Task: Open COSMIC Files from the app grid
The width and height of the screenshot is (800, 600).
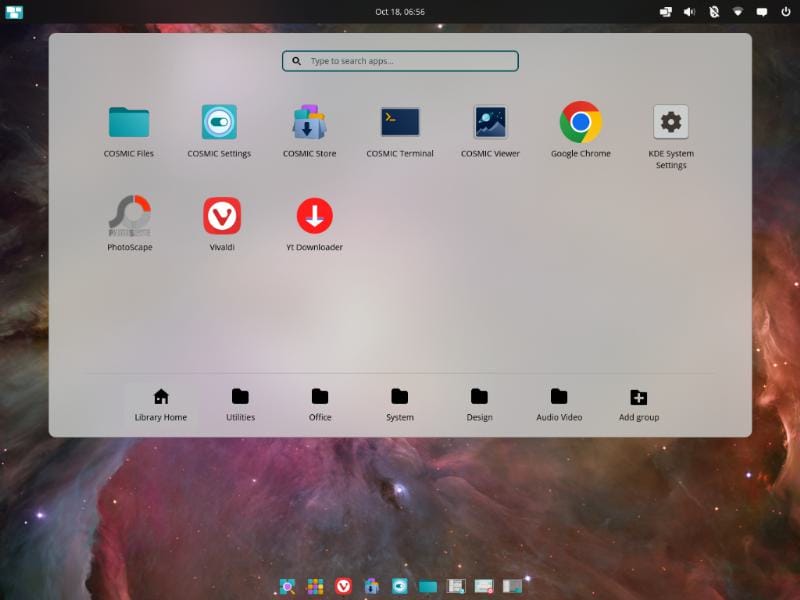Action: pyautogui.click(x=129, y=131)
